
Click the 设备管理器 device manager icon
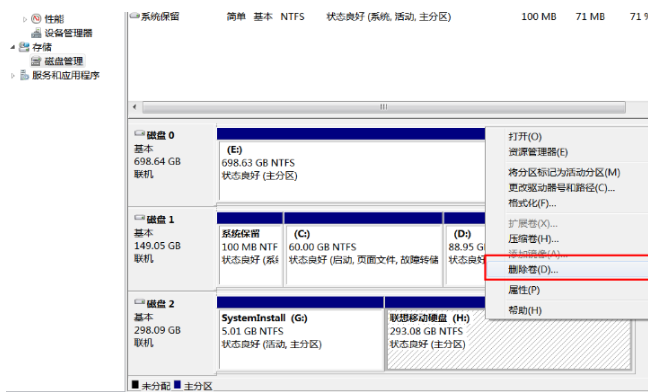pyautogui.click(x=37, y=33)
